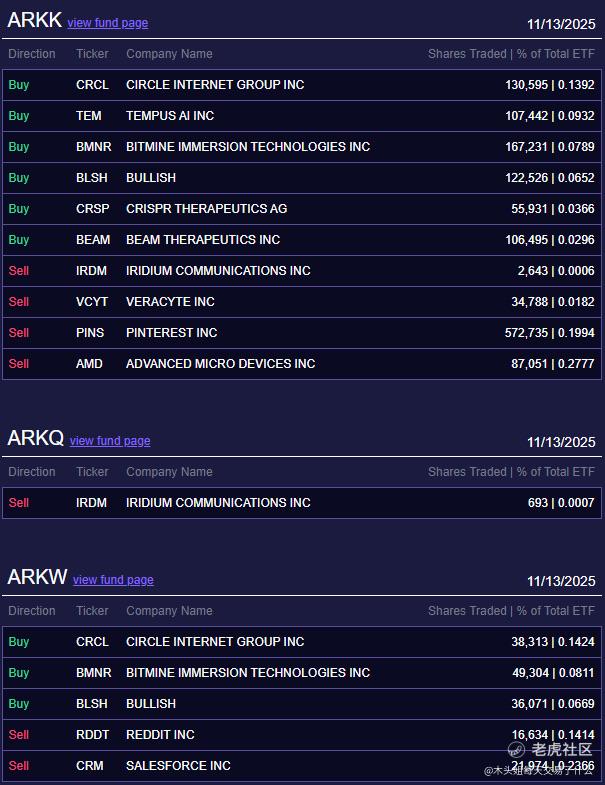605x785 pixels.
Task: Click TEMPUS AI INC company name
Action: click(x=170, y=116)
